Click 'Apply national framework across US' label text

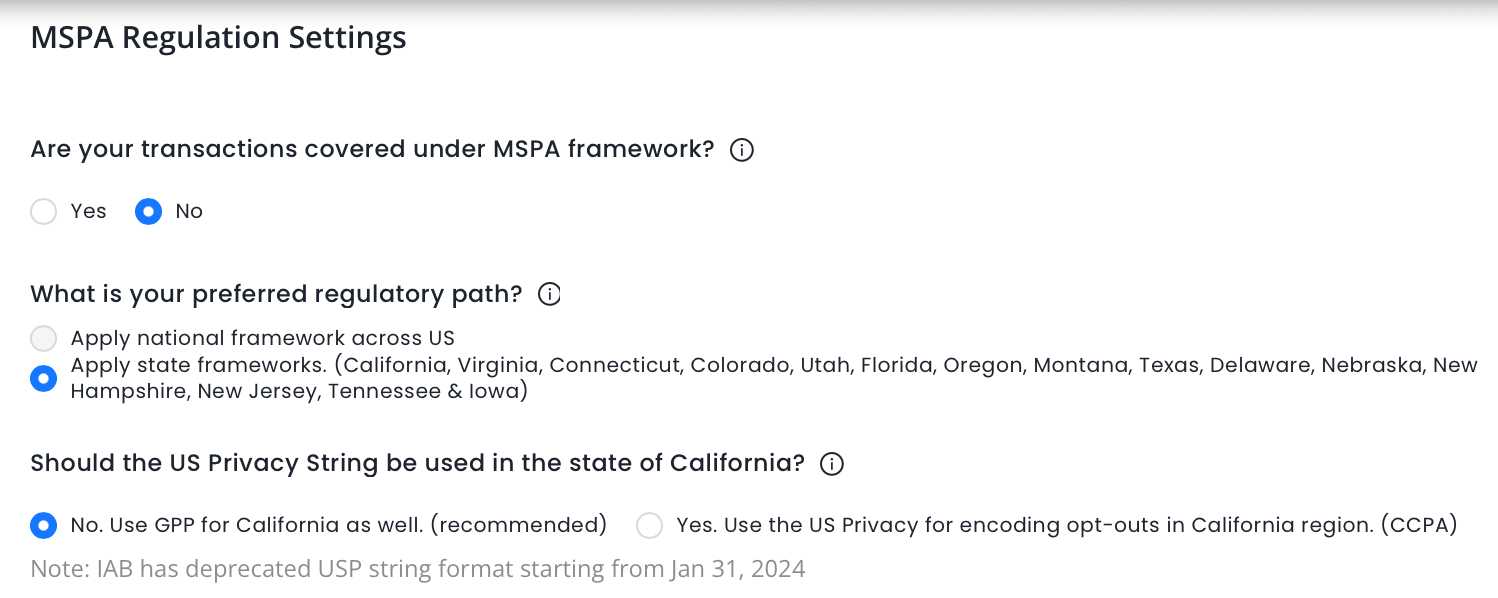tap(262, 338)
